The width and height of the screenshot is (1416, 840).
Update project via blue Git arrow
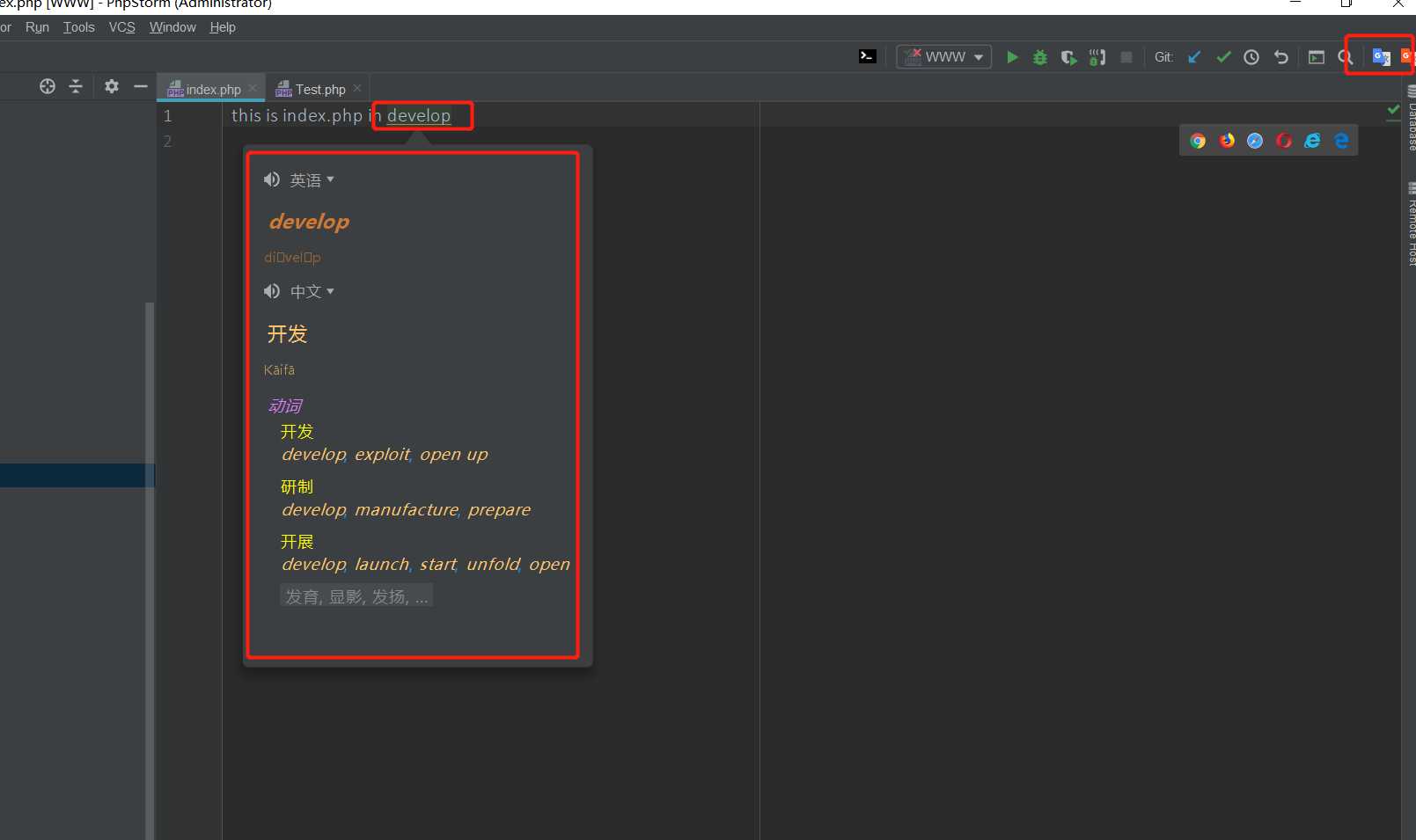click(1194, 57)
